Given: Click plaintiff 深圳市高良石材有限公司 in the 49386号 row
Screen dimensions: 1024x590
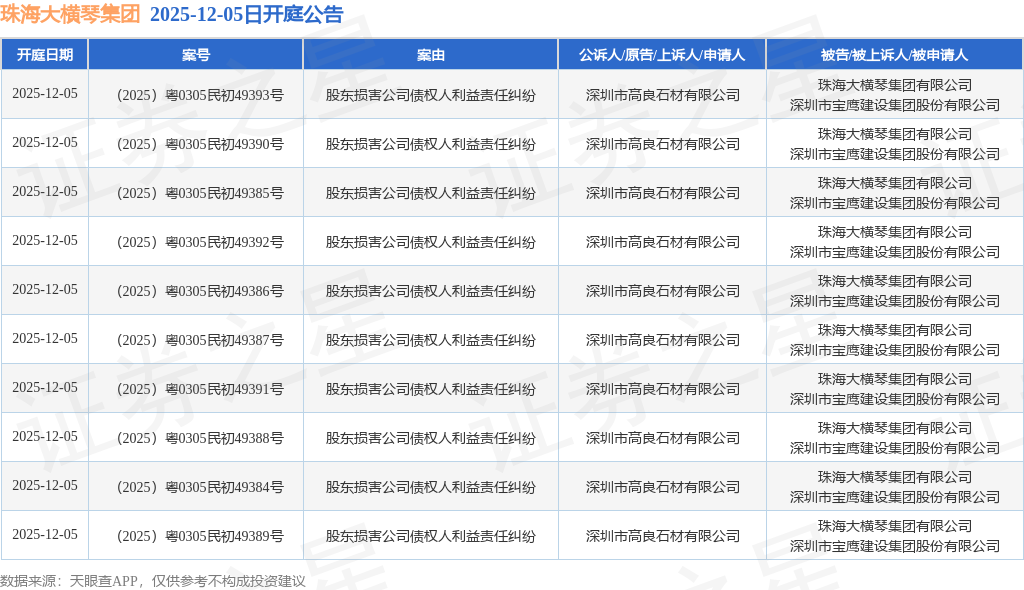Looking at the screenshot, I should click(x=662, y=291).
